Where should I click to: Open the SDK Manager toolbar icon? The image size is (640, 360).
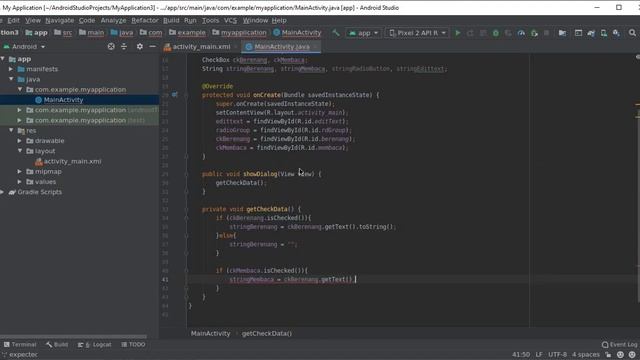[x=616, y=33]
